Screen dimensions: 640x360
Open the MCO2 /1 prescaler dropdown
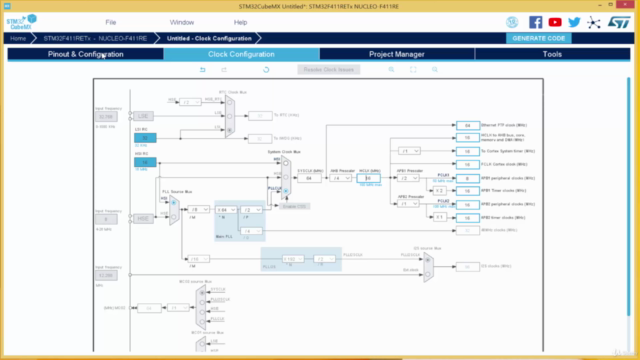[178, 307]
